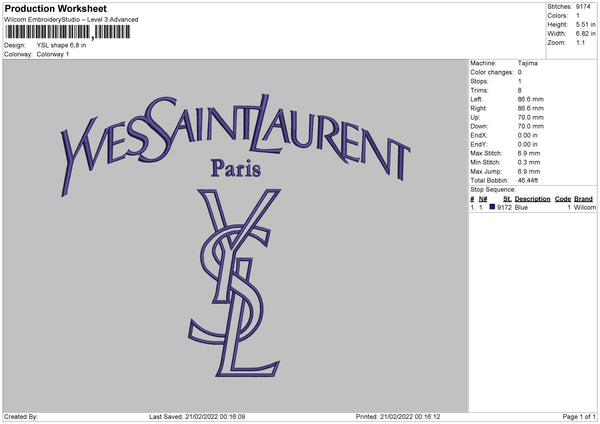Select the 'Colorway 1' value

(x=53, y=54)
